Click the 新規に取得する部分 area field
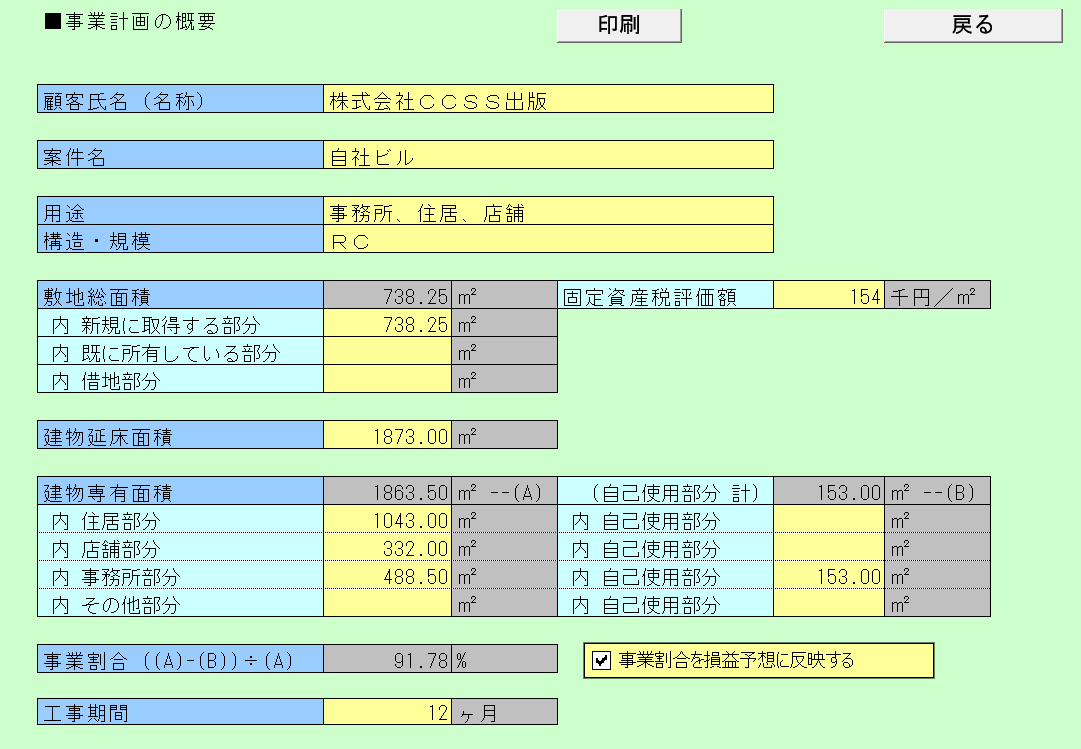The image size is (1081, 749). pos(387,324)
